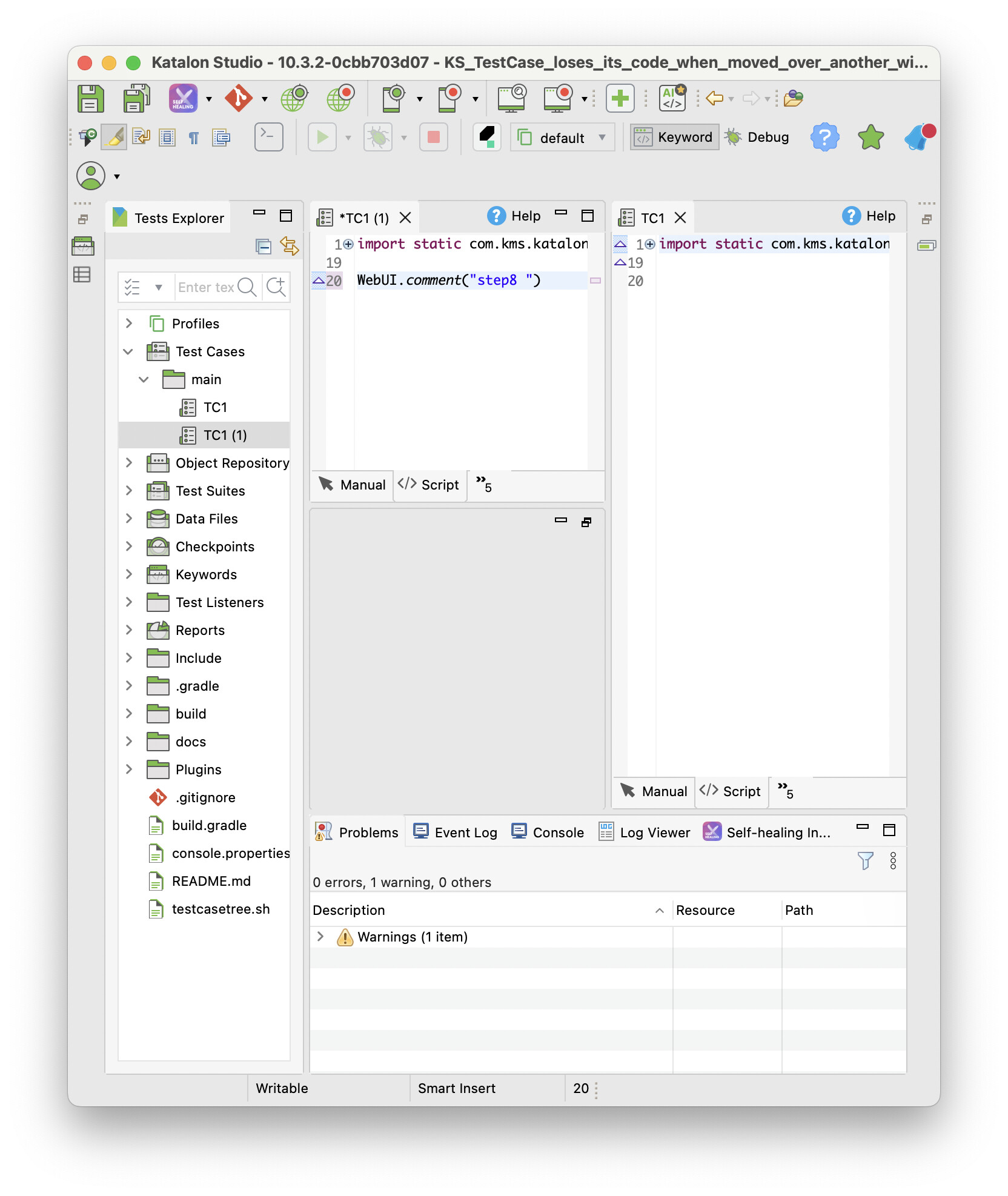Click Help link in right TC1 editor

[x=869, y=216]
